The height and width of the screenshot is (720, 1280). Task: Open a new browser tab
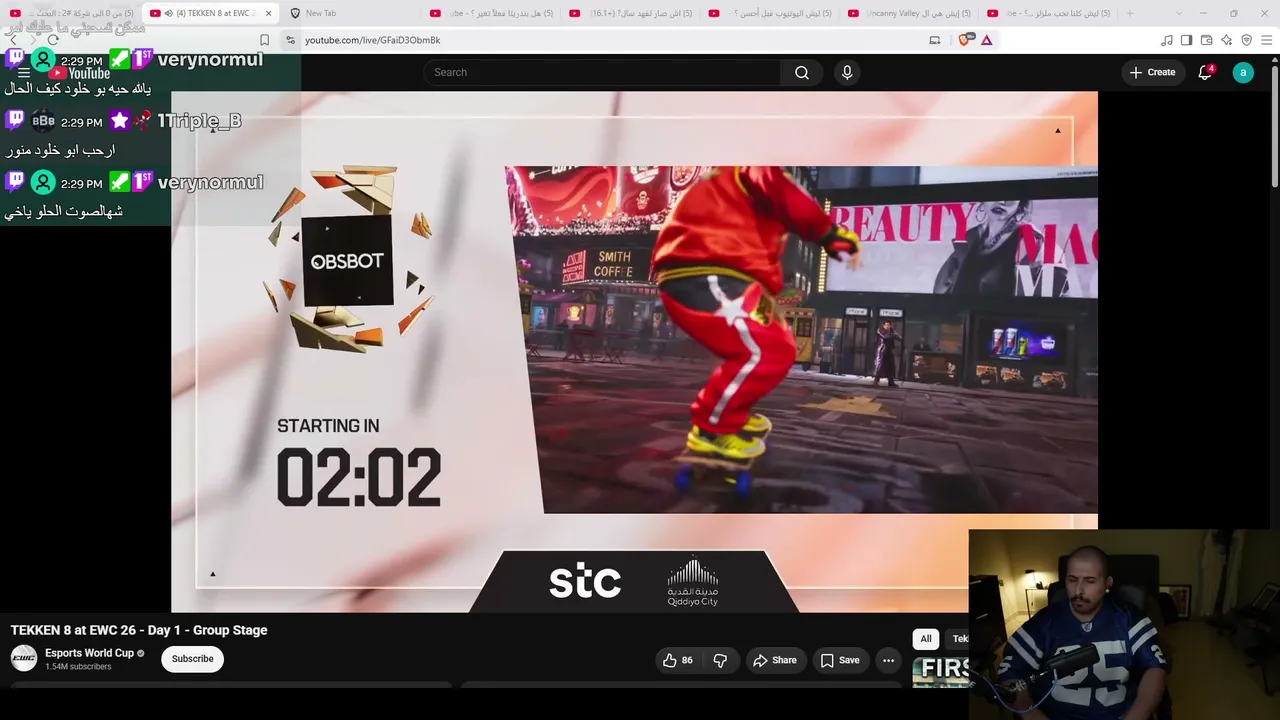point(1130,13)
